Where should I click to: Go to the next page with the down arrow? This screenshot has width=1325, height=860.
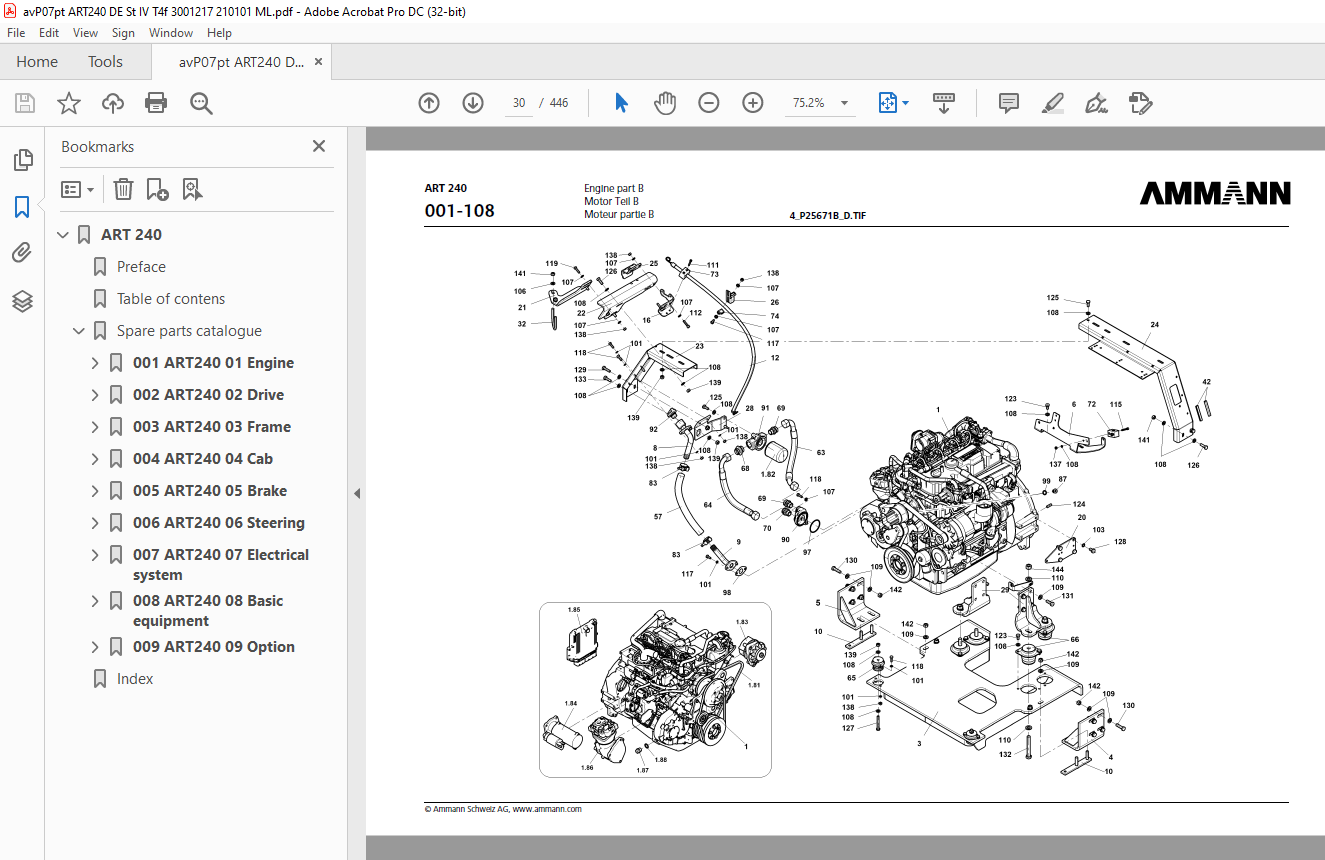pos(473,103)
